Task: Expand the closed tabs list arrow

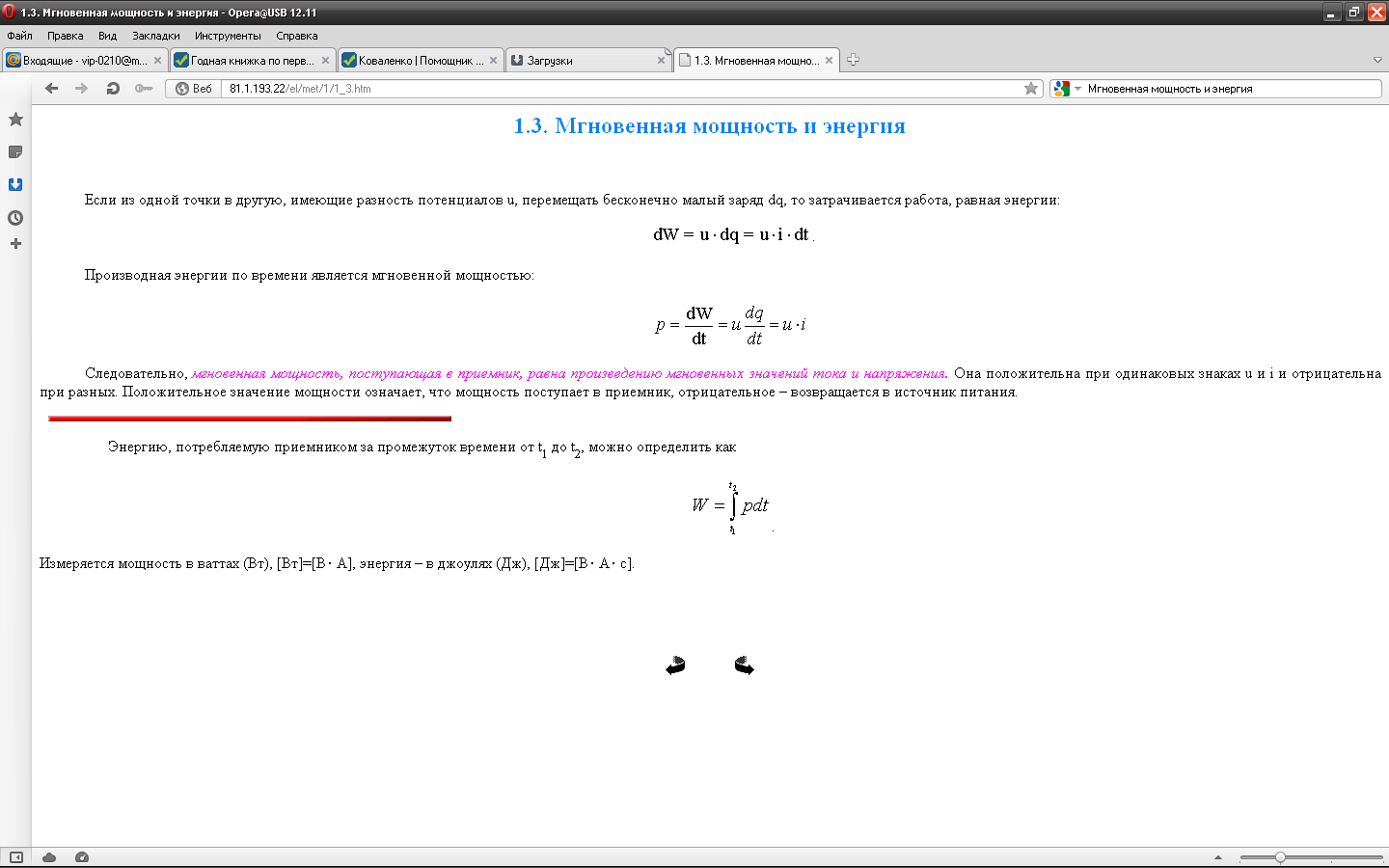Action: (1377, 60)
